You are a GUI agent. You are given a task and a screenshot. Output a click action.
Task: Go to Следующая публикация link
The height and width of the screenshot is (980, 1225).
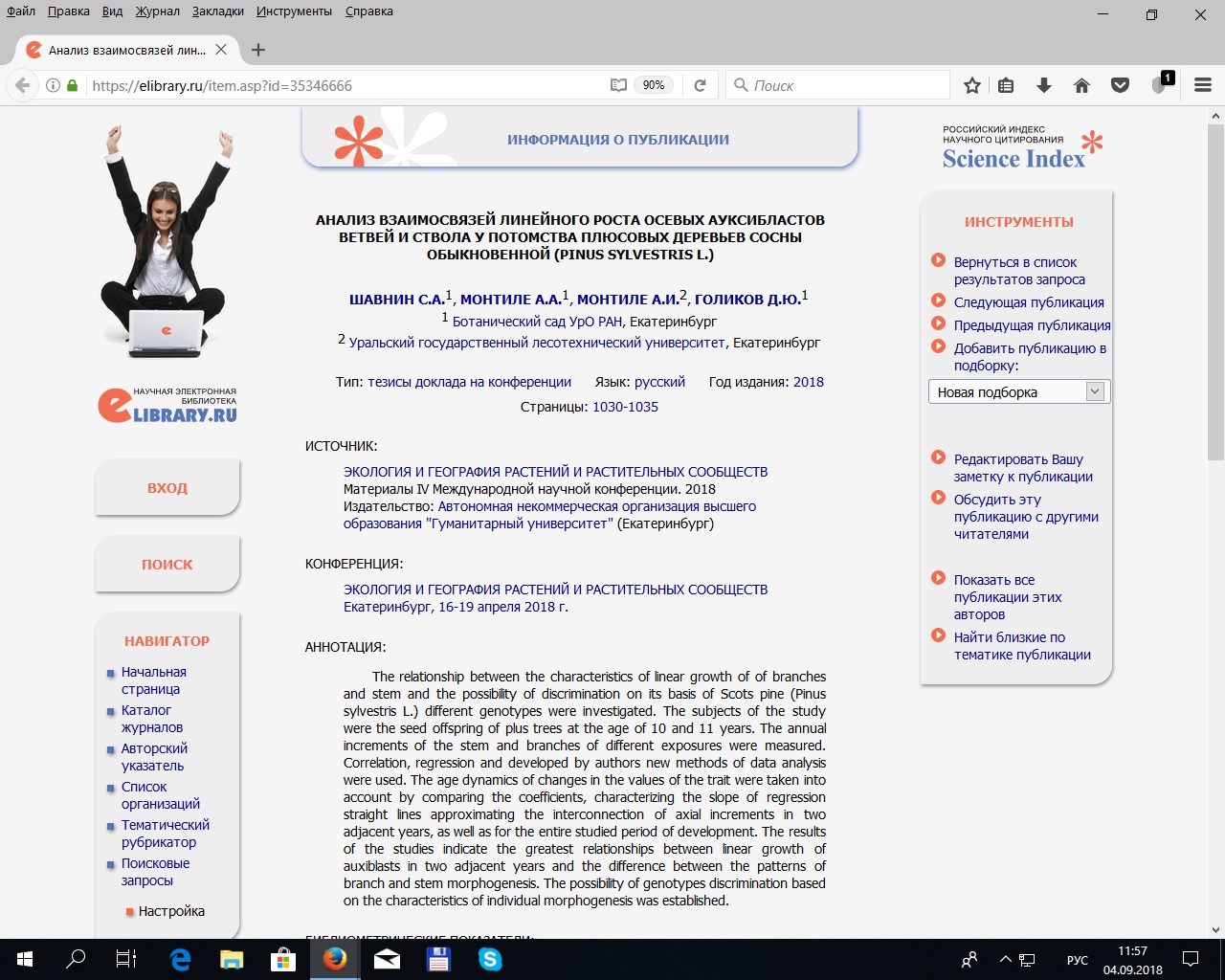pyautogui.click(x=1029, y=302)
